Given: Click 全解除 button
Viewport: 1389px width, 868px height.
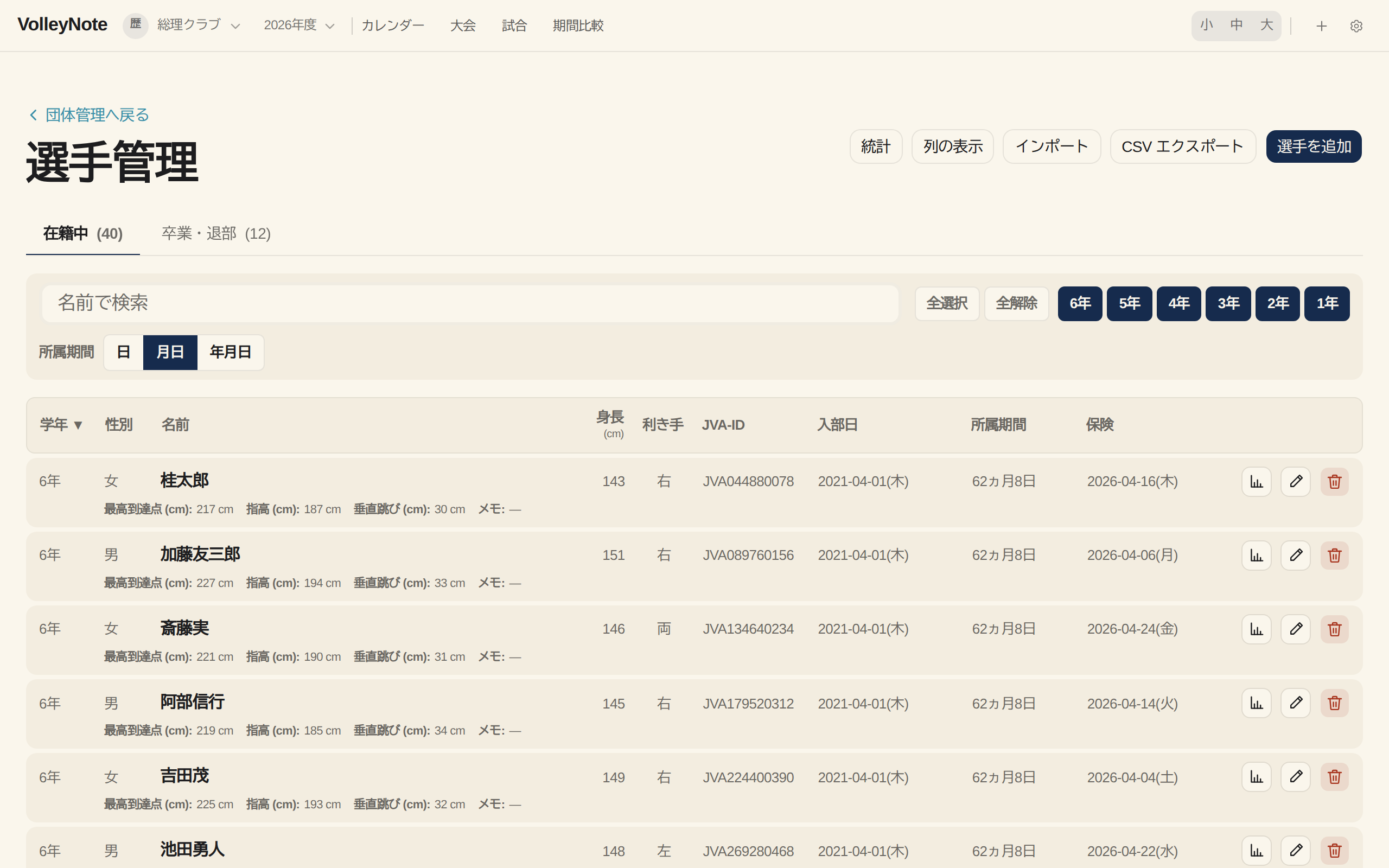Looking at the screenshot, I should (x=1016, y=304).
